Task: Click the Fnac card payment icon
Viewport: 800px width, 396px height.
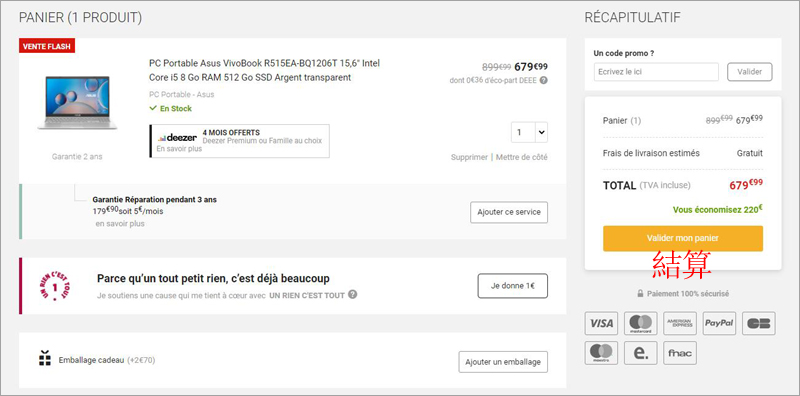Action: (680, 353)
